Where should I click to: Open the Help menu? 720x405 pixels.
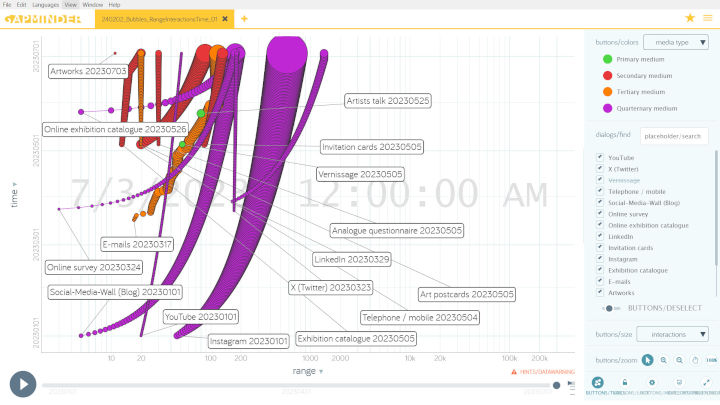click(x=114, y=5)
